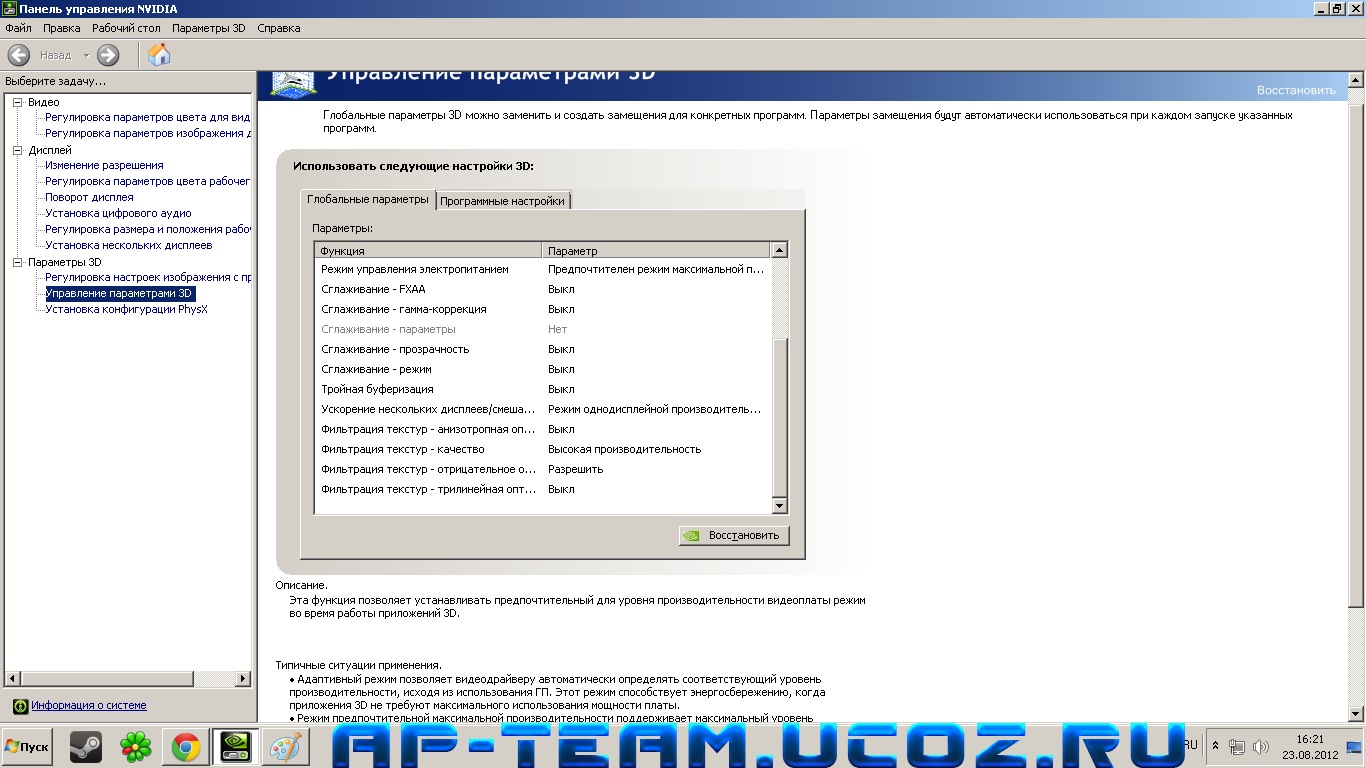Select Регулировка параметров цвета рабочего стола
Image resolution: width=1366 pixels, height=768 pixels.
click(x=148, y=181)
